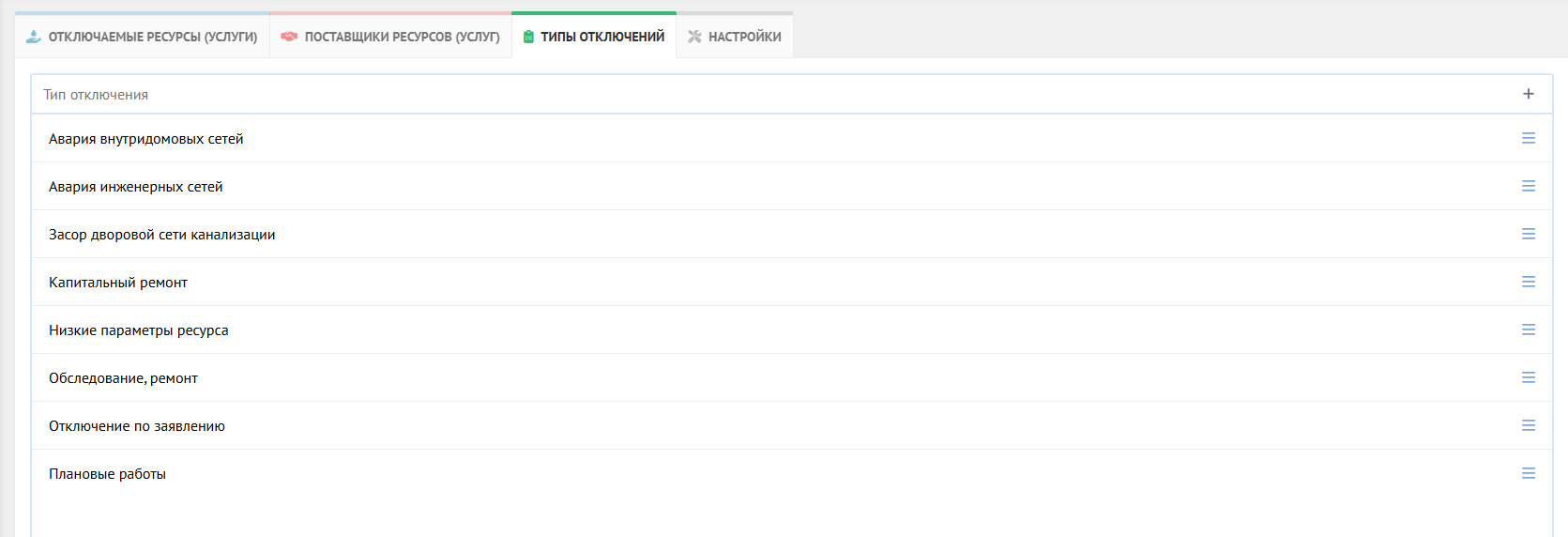Open menu icon for Авария внутридомовых сетей
Image resolution: width=1568 pixels, height=537 pixels.
click(1528, 138)
